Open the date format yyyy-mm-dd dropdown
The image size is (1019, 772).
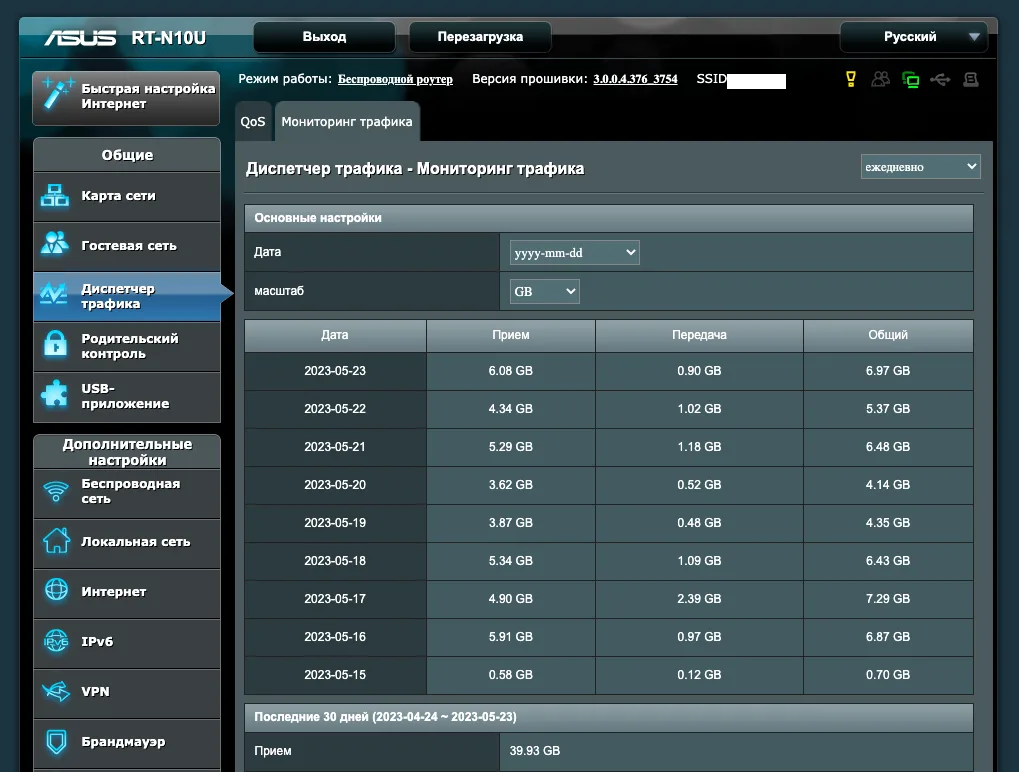click(x=574, y=253)
